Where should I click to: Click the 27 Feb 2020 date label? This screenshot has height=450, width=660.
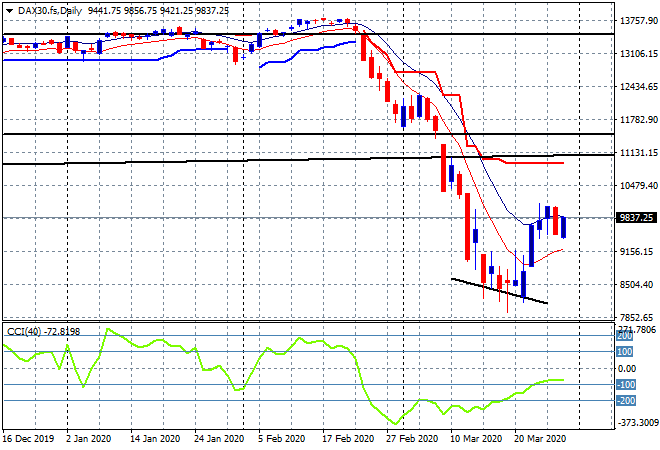[412, 439]
